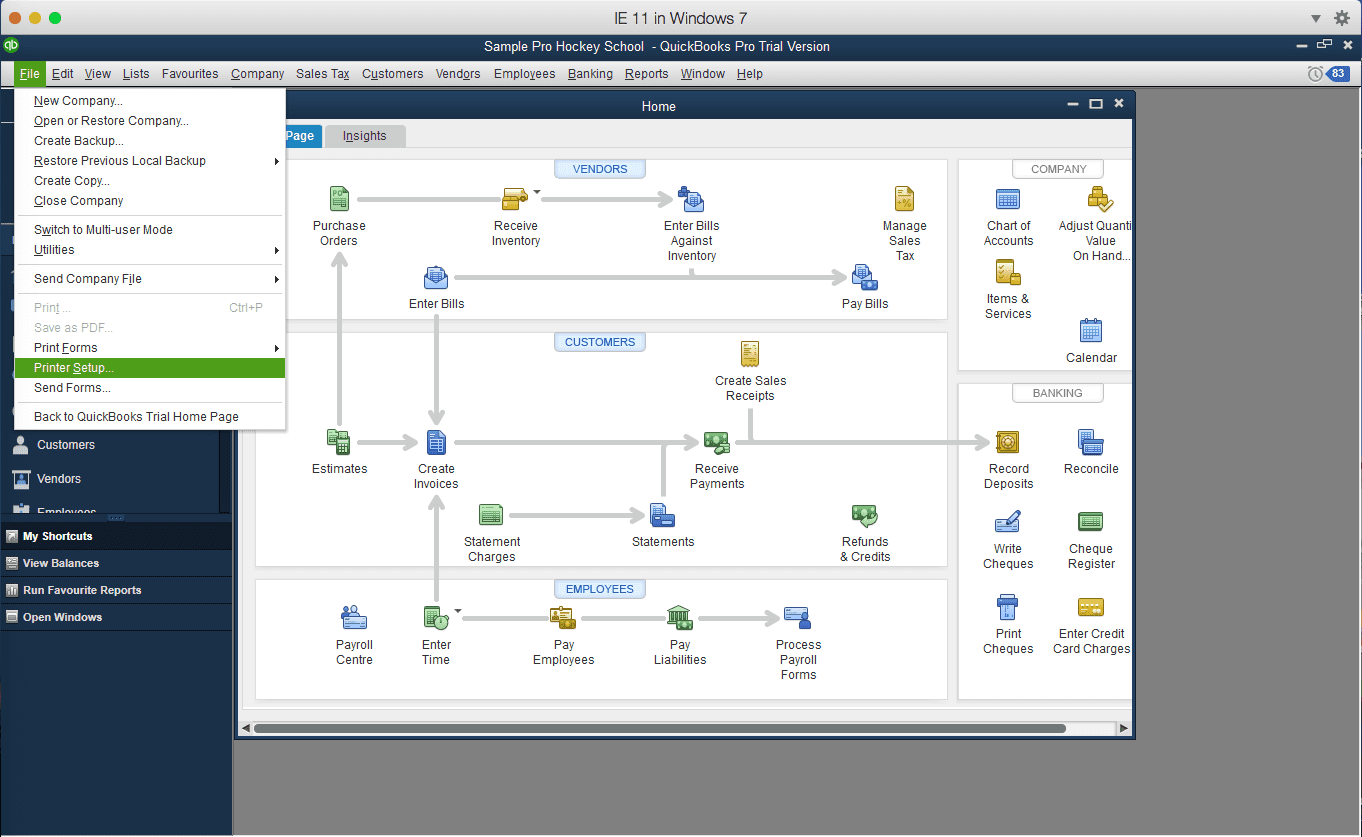The width and height of the screenshot is (1362, 837).
Task: Expand the Print Forms submenu
Action: click(150, 348)
